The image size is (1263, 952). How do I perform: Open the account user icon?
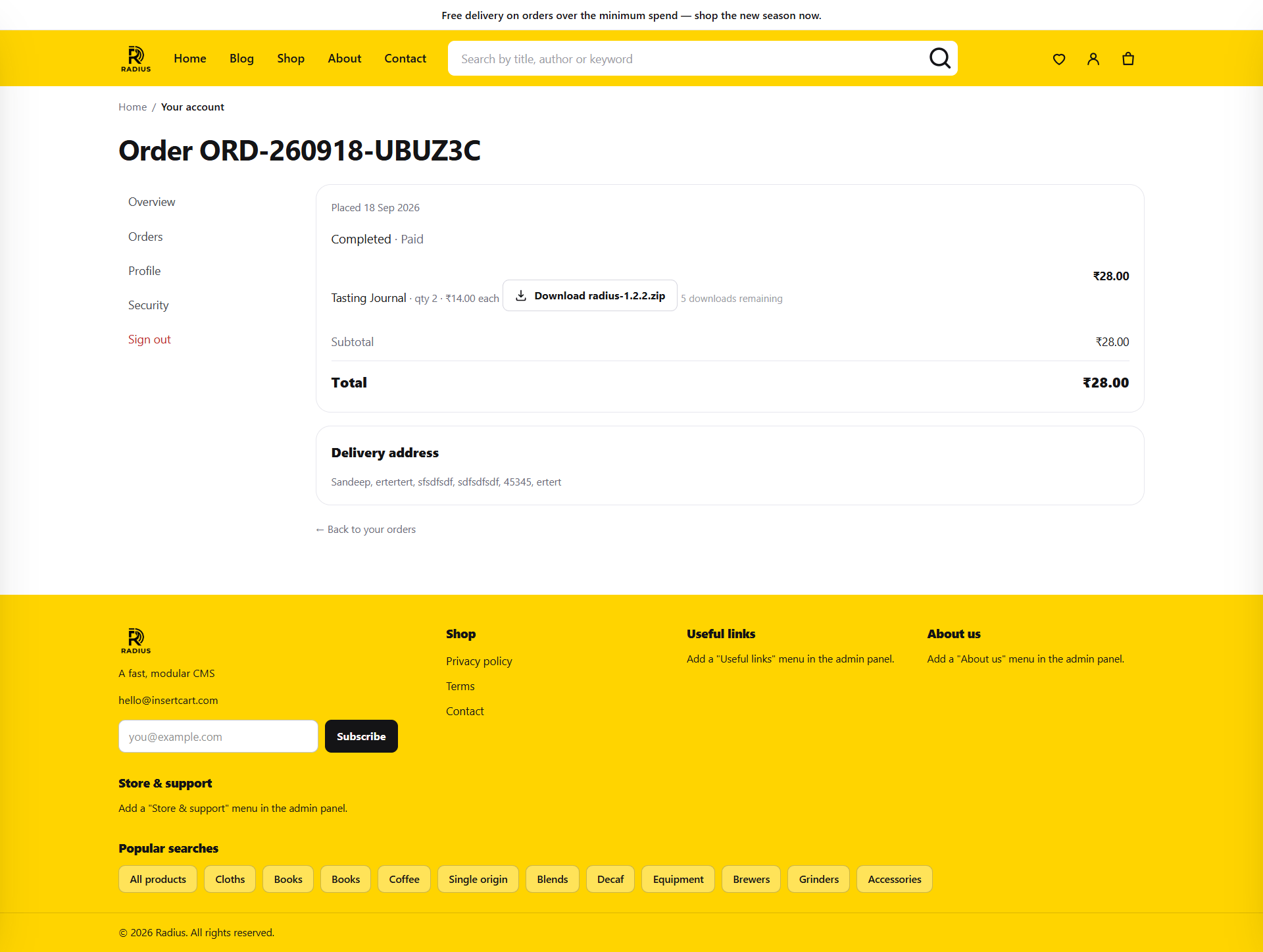(x=1093, y=59)
